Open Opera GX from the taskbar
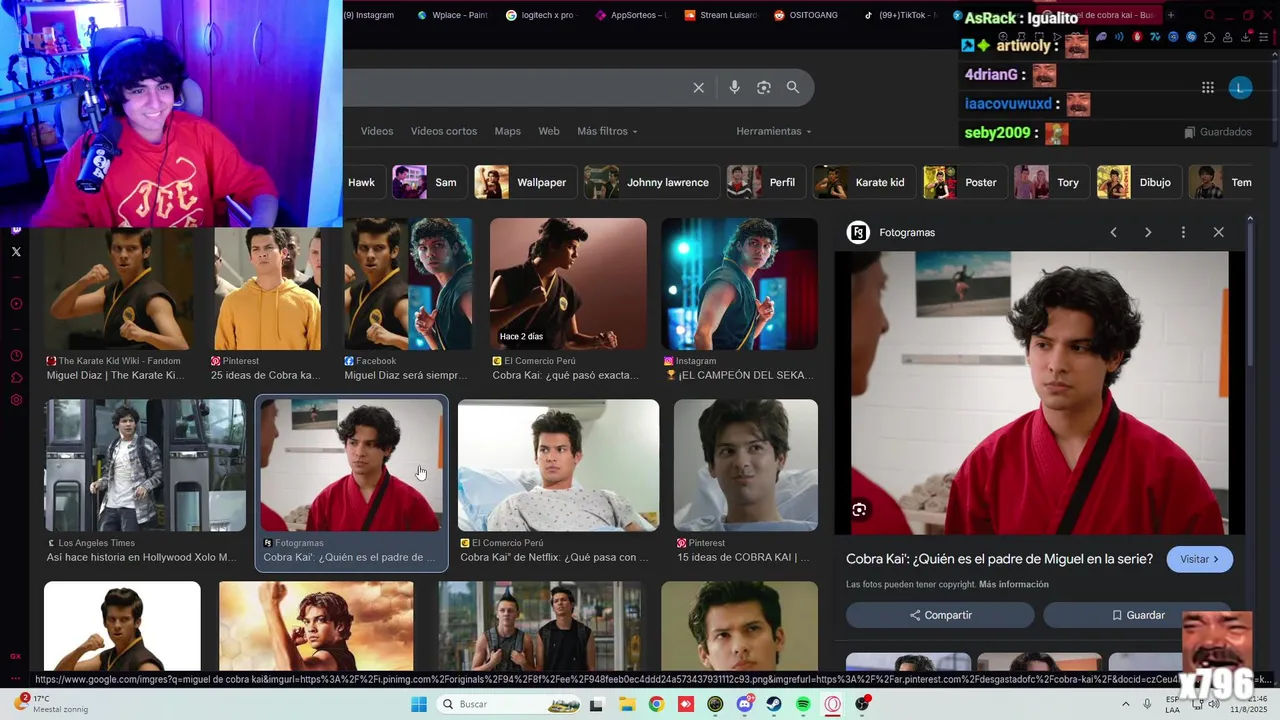Image resolution: width=1280 pixels, height=720 pixels. click(833, 704)
